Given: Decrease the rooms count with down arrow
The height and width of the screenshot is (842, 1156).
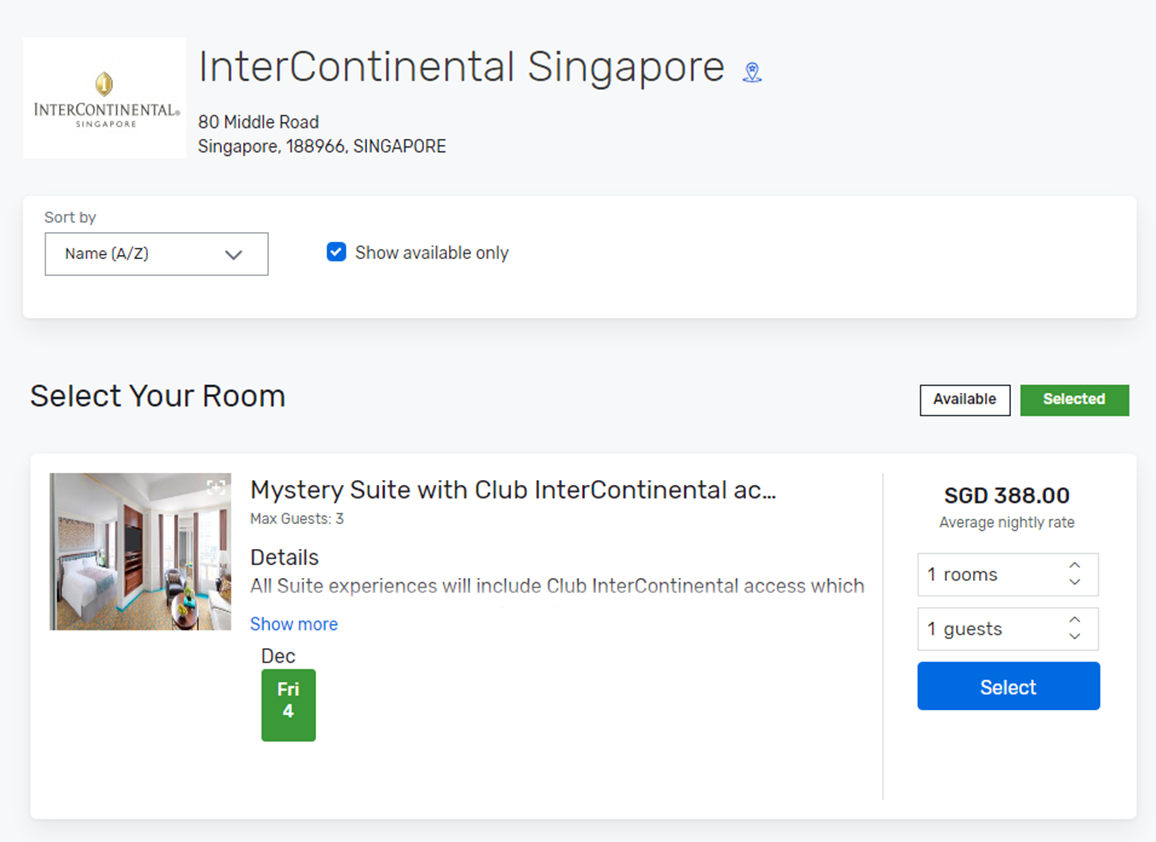Looking at the screenshot, I should click(1075, 582).
